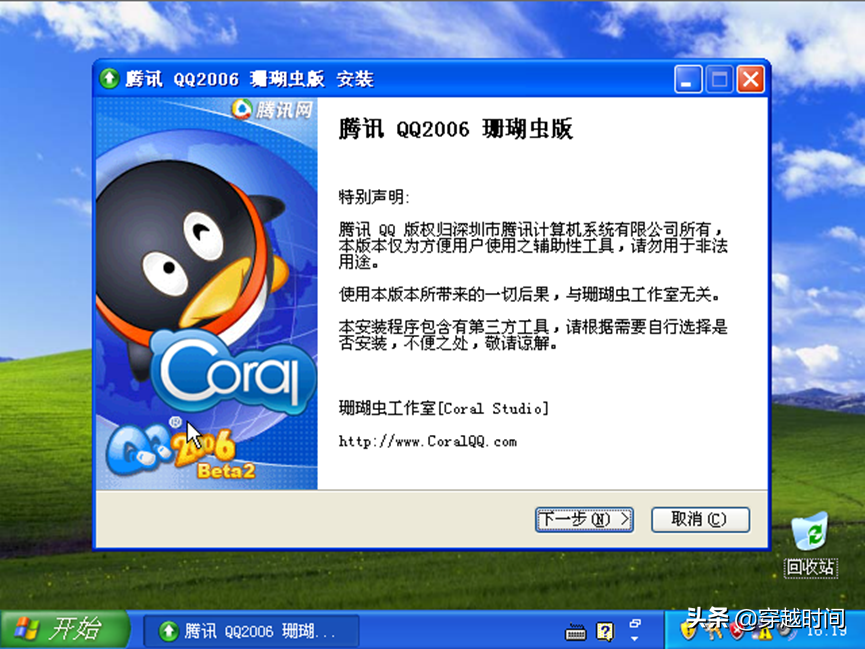Click the red shield antivirus tray icon
This screenshot has height=649, width=865.
pyautogui.click(x=736, y=632)
